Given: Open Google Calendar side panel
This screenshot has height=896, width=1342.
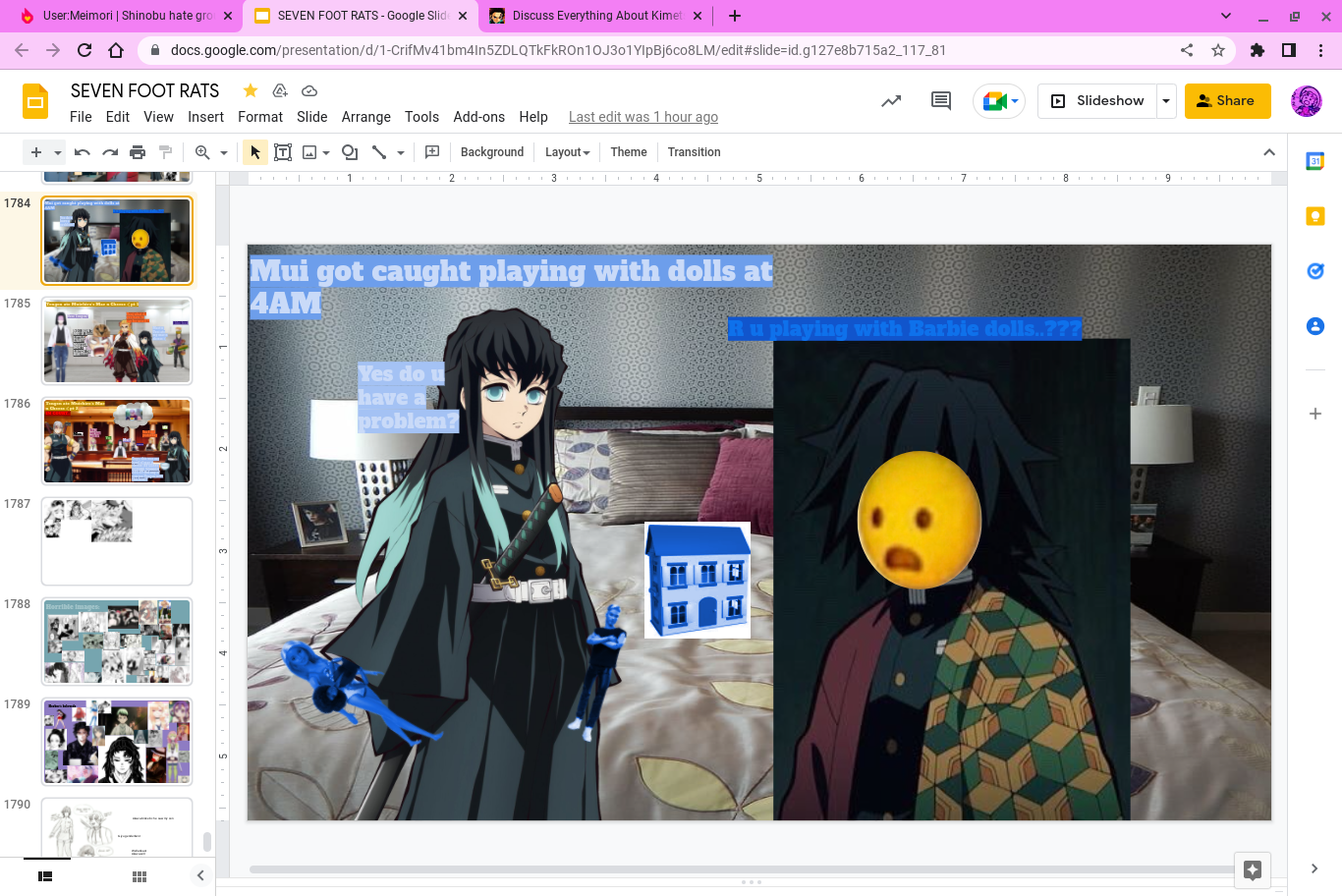Looking at the screenshot, I should point(1315,161).
